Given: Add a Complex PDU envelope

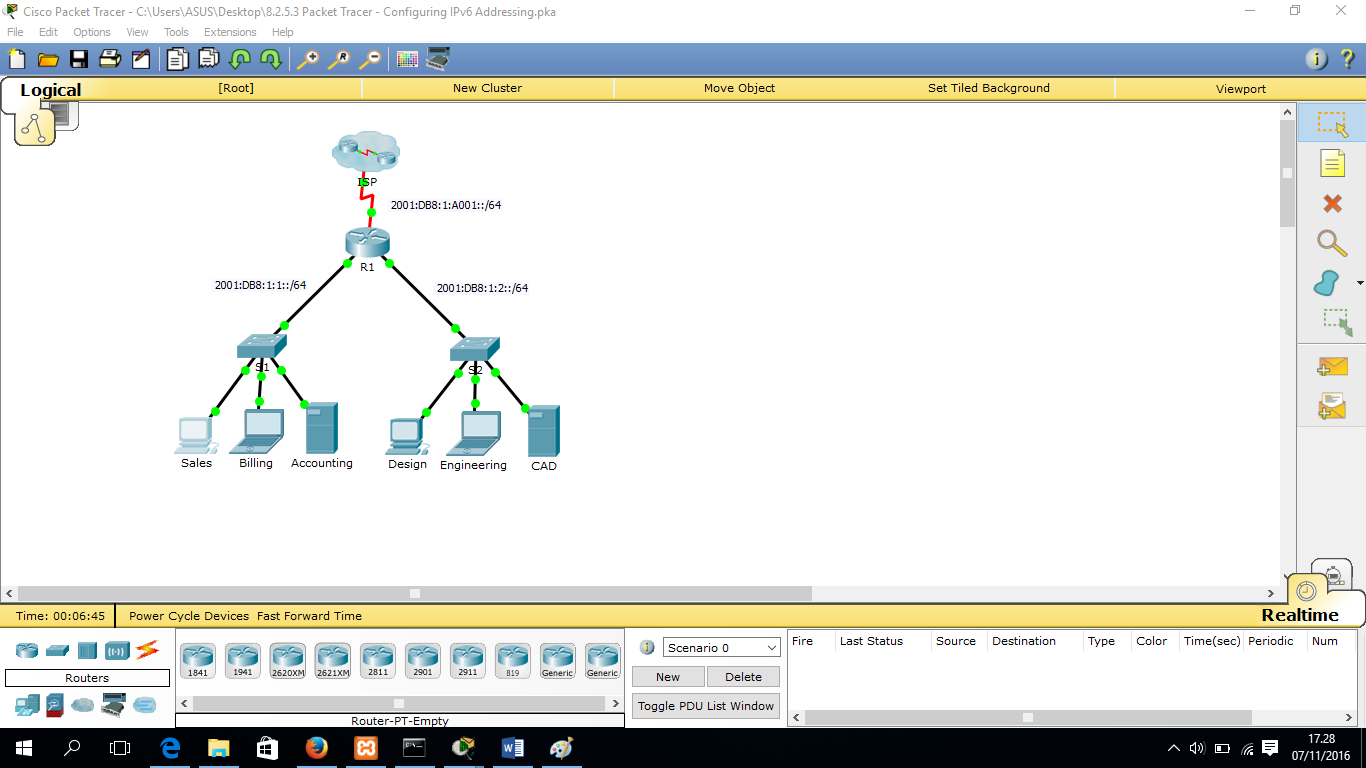Looking at the screenshot, I should point(1332,407).
